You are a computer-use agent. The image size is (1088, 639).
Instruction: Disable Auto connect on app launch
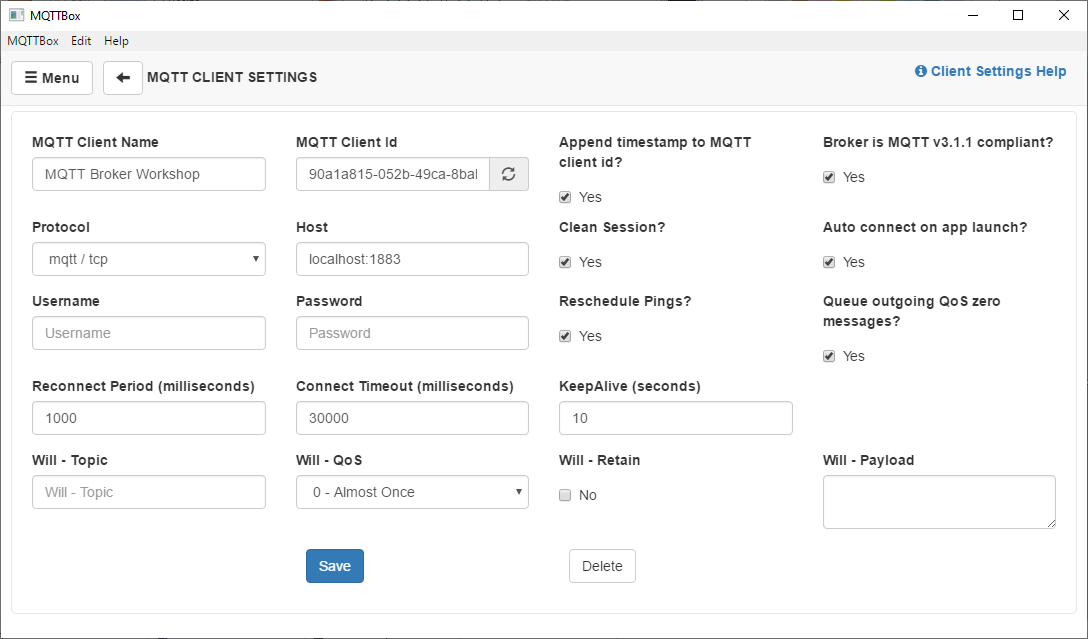(x=829, y=262)
